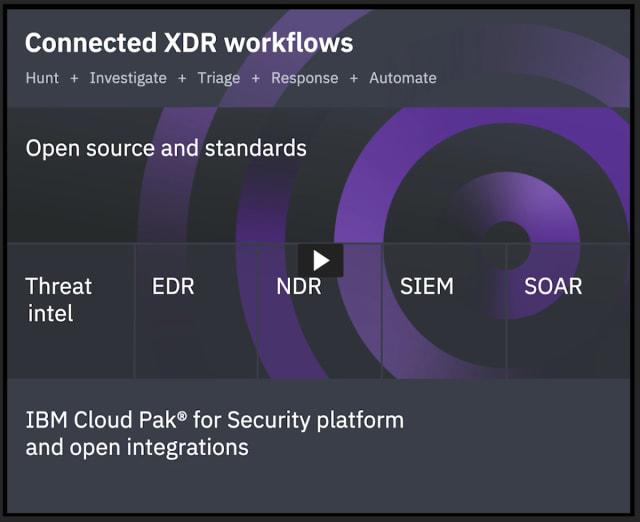Select the 'Triage' workflow label
The image size is (640, 522).
click(219, 78)
